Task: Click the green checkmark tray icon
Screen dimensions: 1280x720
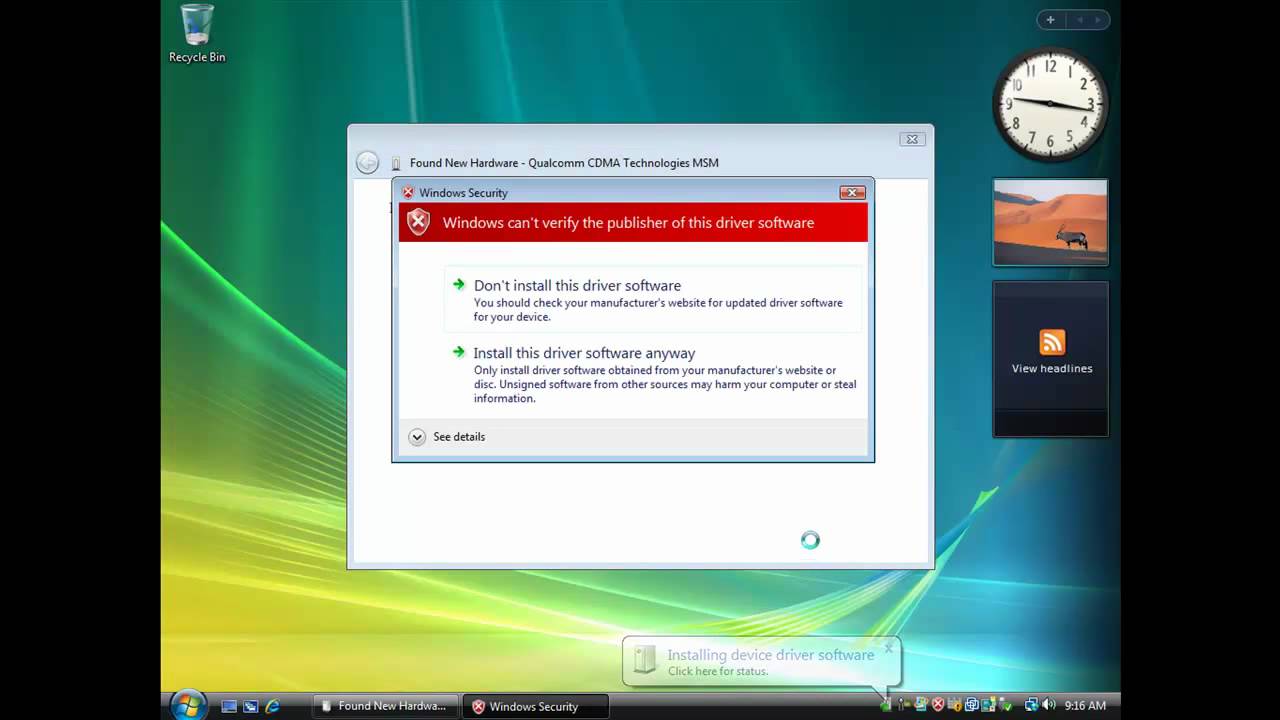Action: click(1006, 704)
